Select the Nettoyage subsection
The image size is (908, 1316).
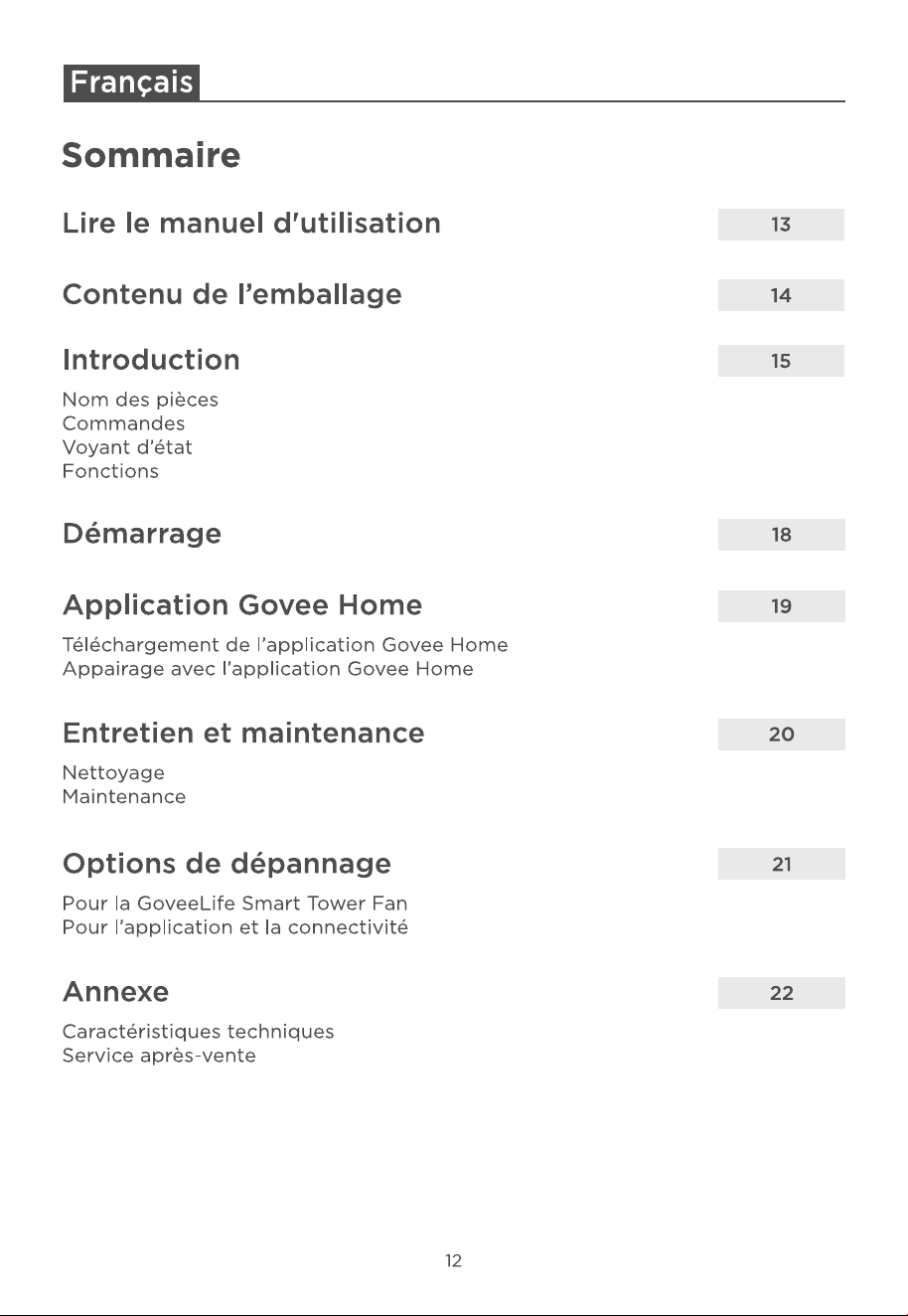tap(113, 772)
